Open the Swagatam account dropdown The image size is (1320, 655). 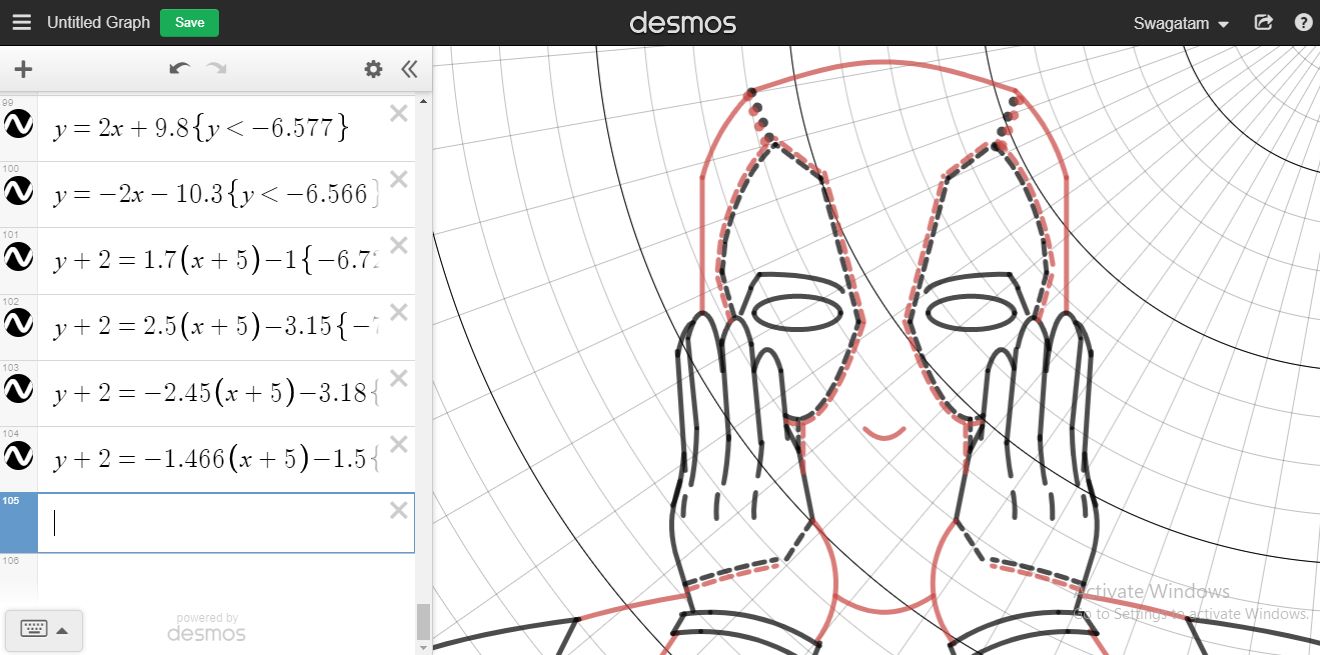coord(1180,22)
